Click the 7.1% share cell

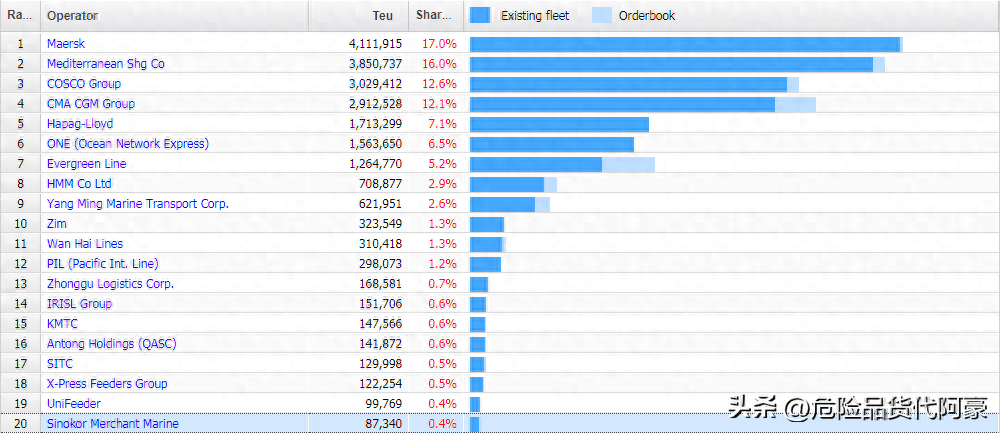point(442,123)
